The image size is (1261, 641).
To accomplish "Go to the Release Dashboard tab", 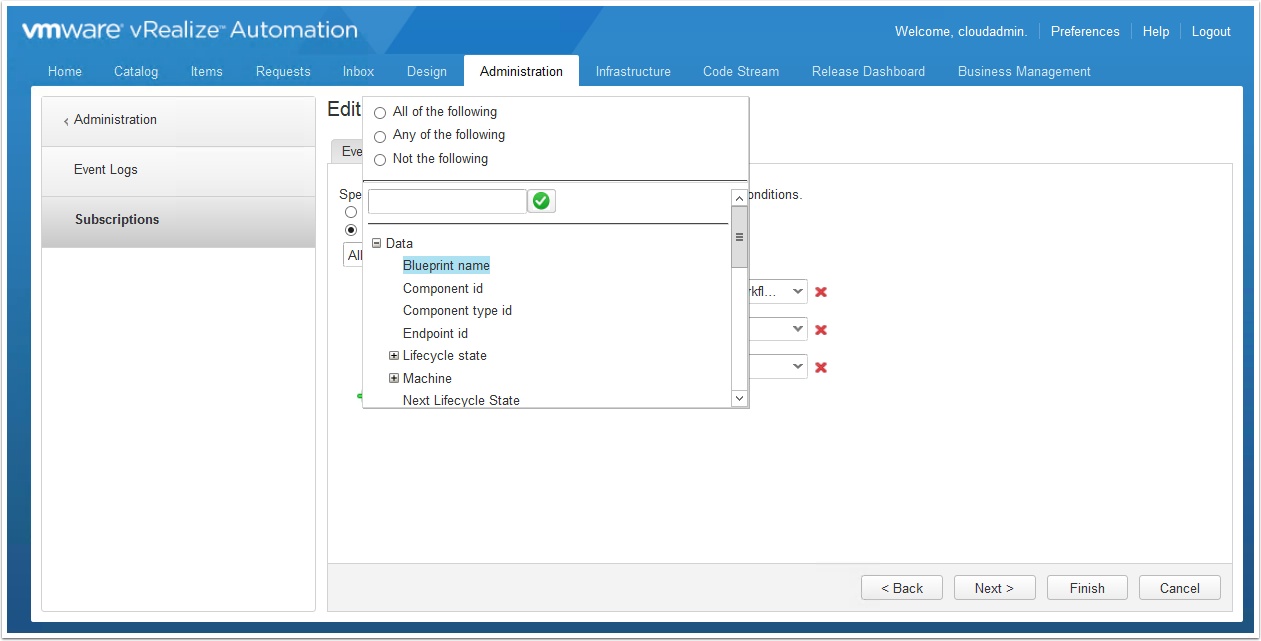I will click(868, 71).
